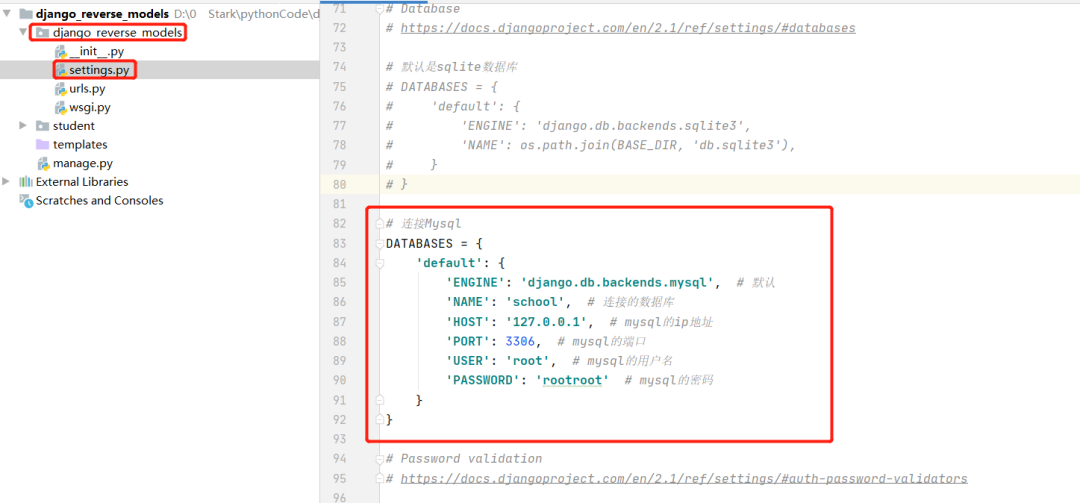
Task: Open wsgi.py file
Action: tap(90, 107)
